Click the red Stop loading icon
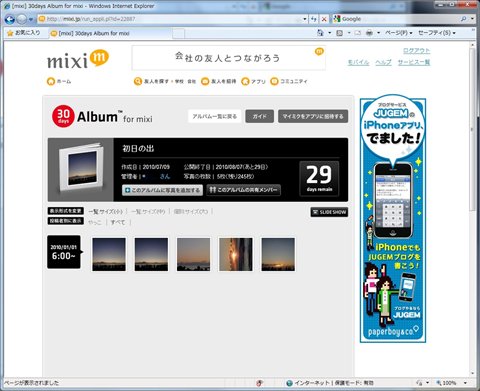Viewport: 480px width, 391px height. tap(324, 19)
